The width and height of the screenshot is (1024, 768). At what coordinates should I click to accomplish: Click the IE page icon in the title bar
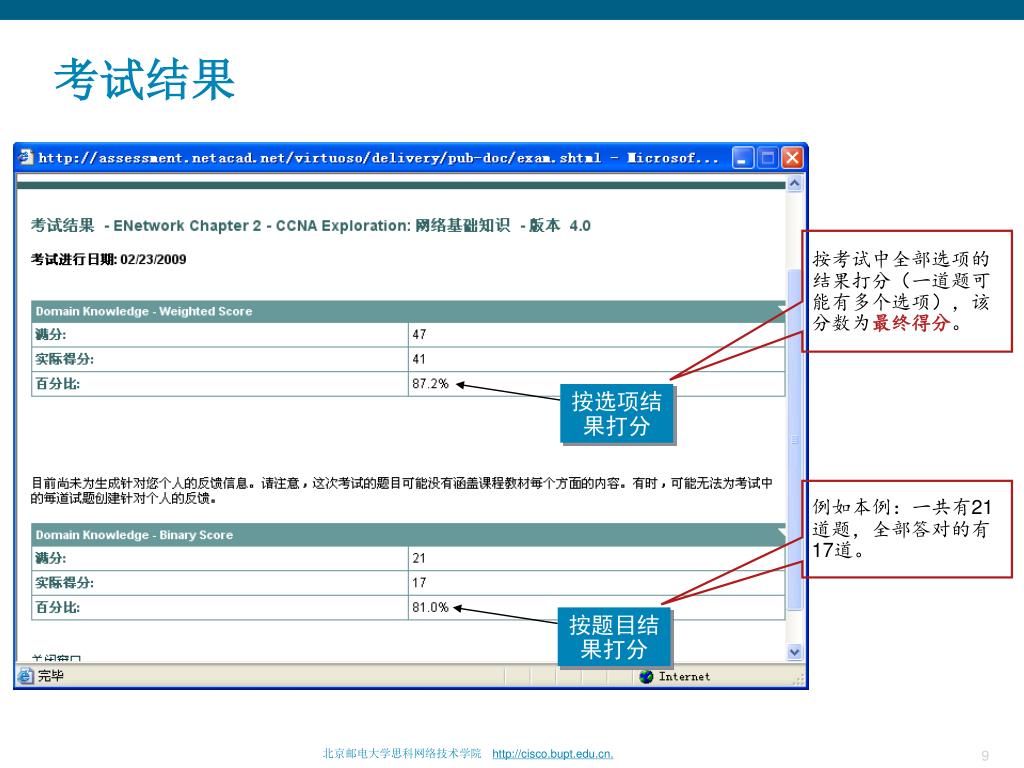pos(25,157)
